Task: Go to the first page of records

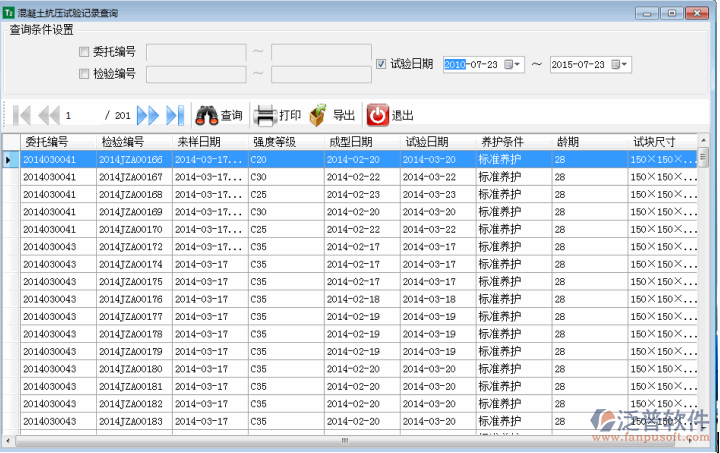Action: click(22, 115)
